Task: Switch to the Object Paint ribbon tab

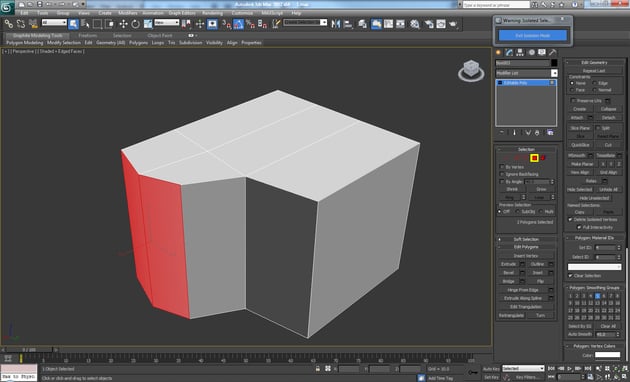Action: 160,35
